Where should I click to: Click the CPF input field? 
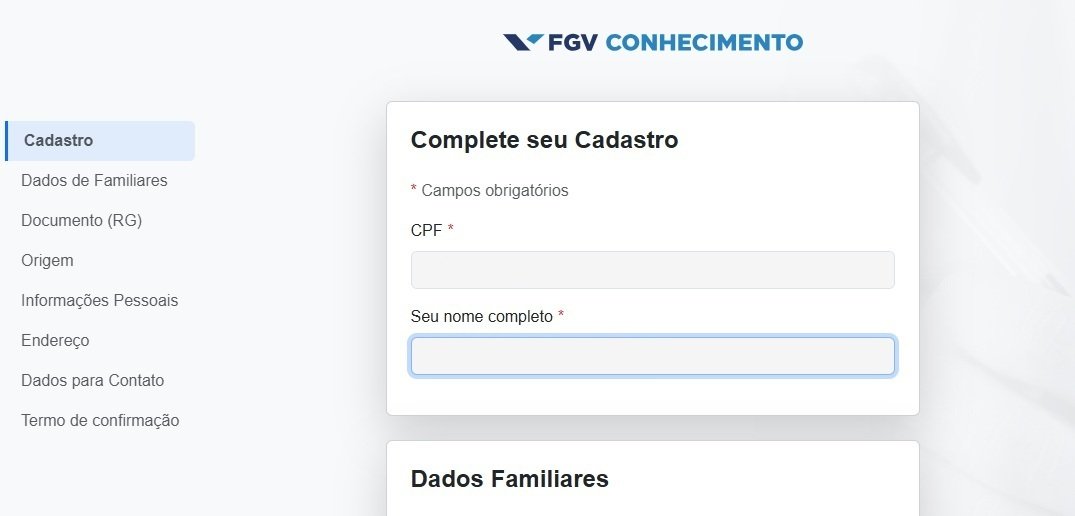pyautogui.click(x=653, y=270)
